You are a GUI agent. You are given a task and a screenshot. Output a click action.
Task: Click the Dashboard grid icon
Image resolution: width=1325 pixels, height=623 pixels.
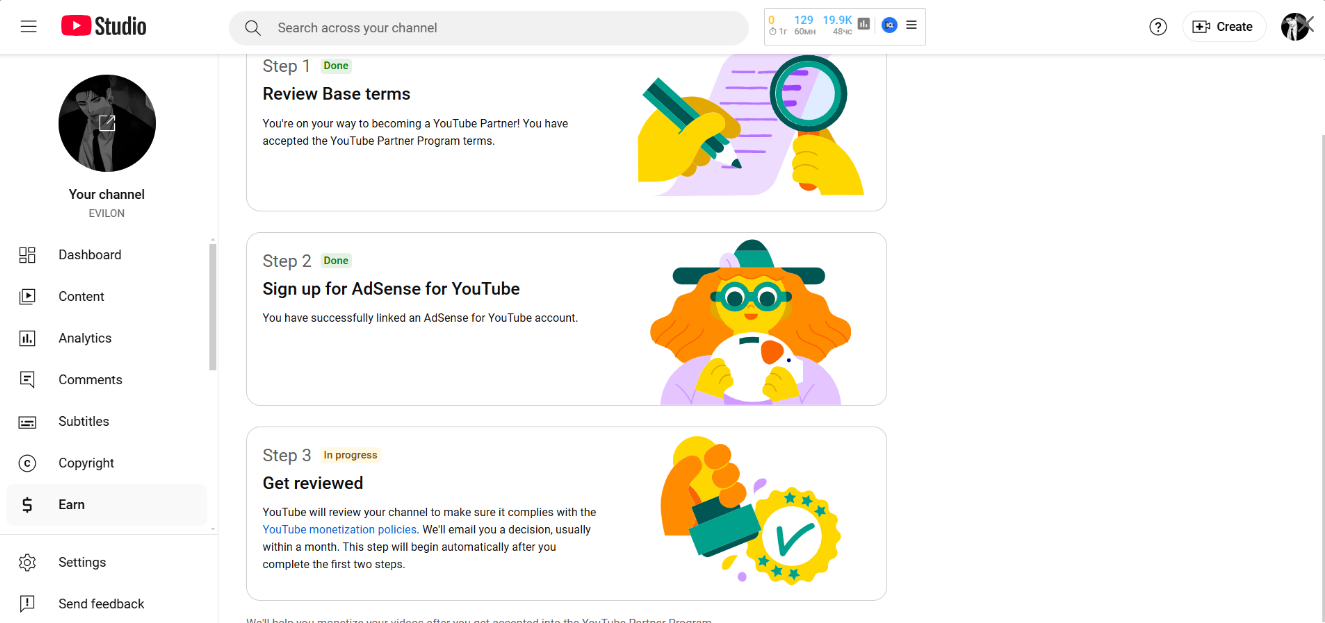tap(28, 255)
